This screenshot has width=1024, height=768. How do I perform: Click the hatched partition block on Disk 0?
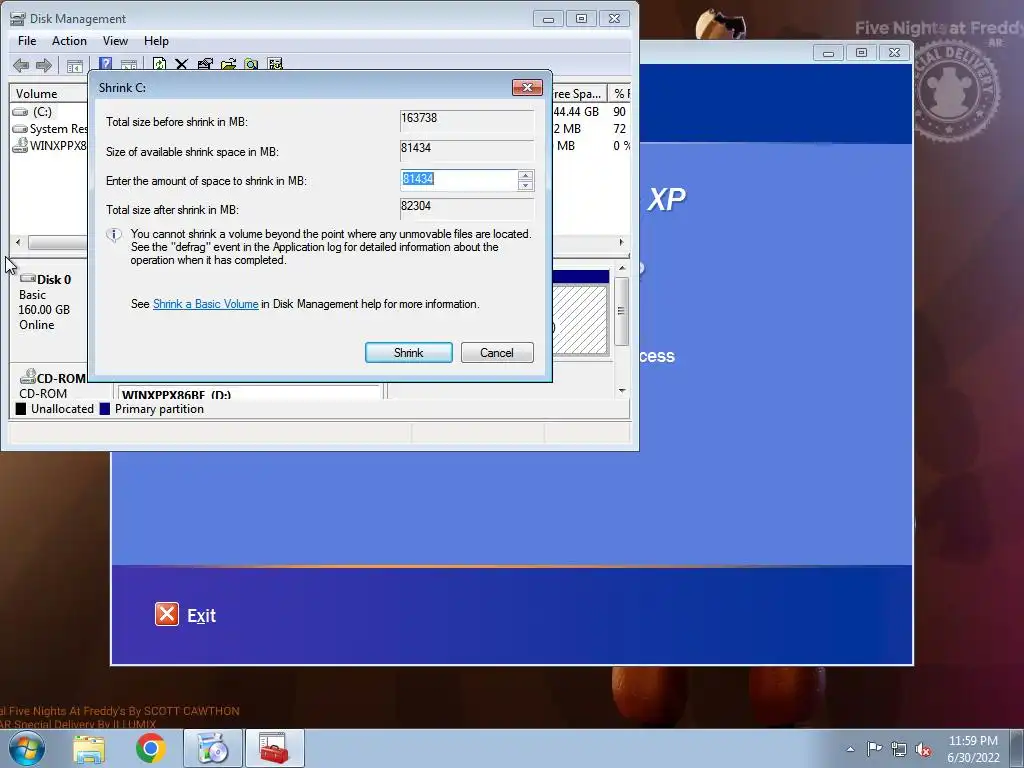[x=581, y=320]
